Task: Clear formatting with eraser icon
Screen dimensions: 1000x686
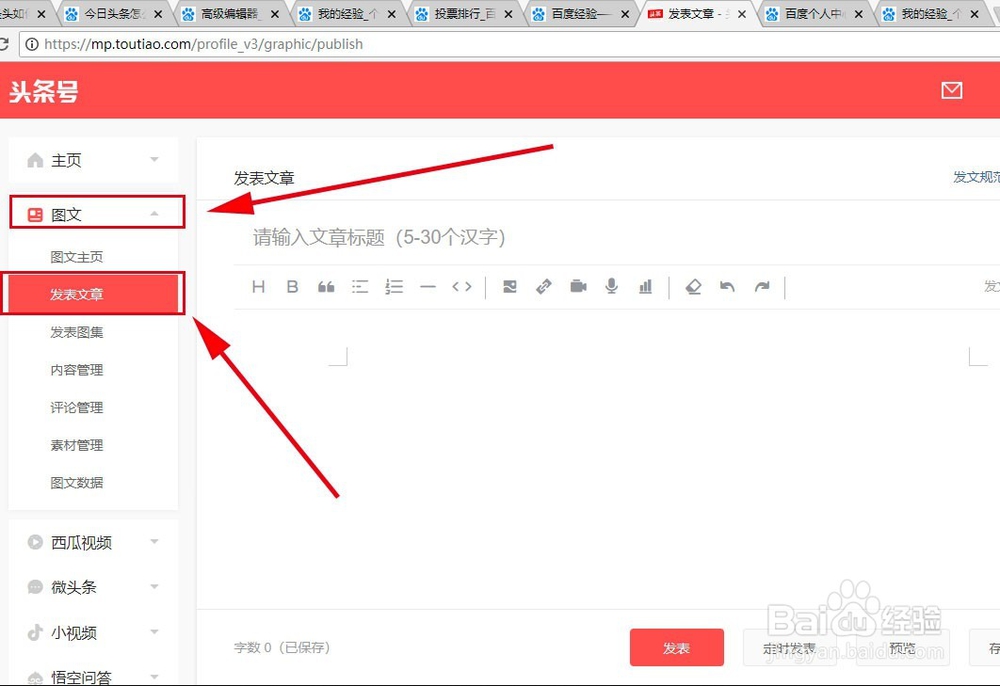Action: (x=693, y=287)
